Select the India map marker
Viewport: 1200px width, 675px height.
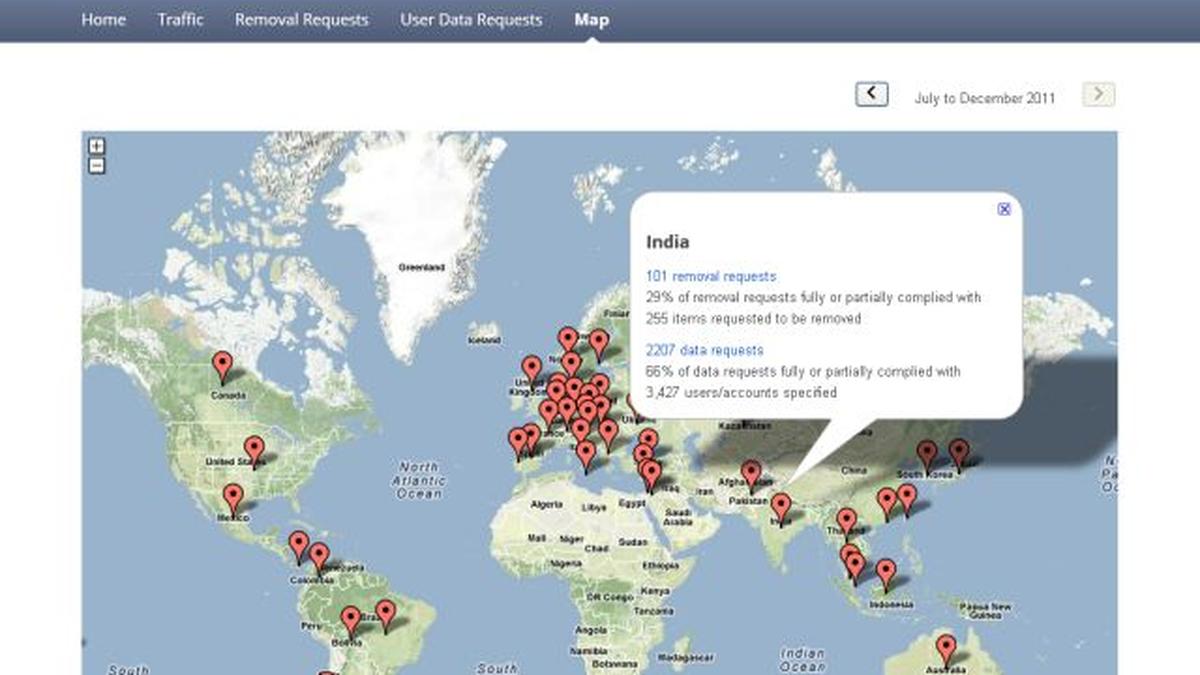[x=781, y=506]
